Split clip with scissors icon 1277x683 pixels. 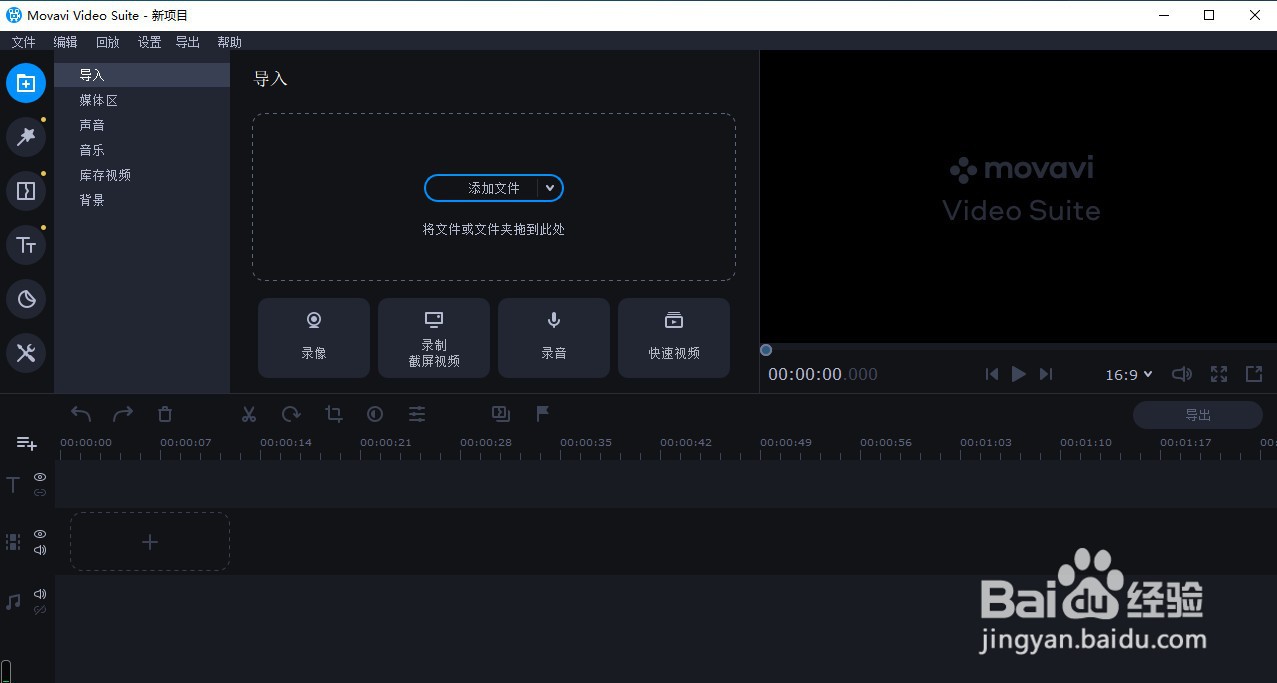click(249, 414)
